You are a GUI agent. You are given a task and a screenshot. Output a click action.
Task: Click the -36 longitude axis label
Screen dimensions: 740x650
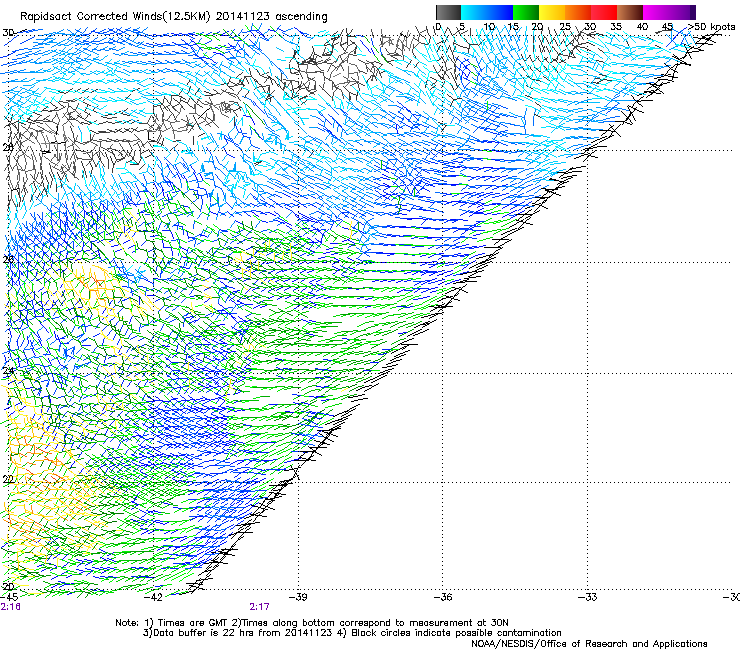443,597
